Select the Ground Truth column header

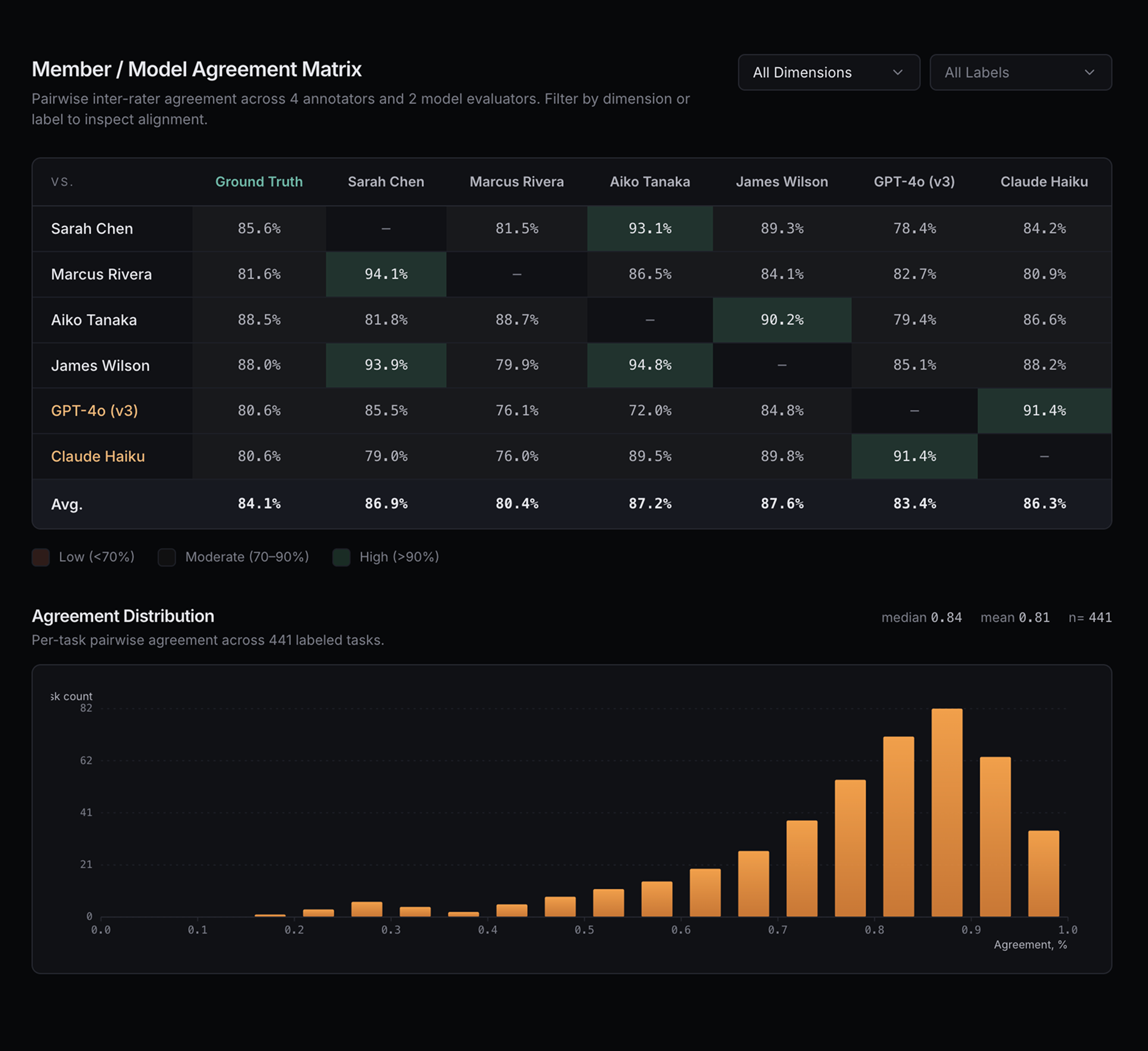click(259, 182)
